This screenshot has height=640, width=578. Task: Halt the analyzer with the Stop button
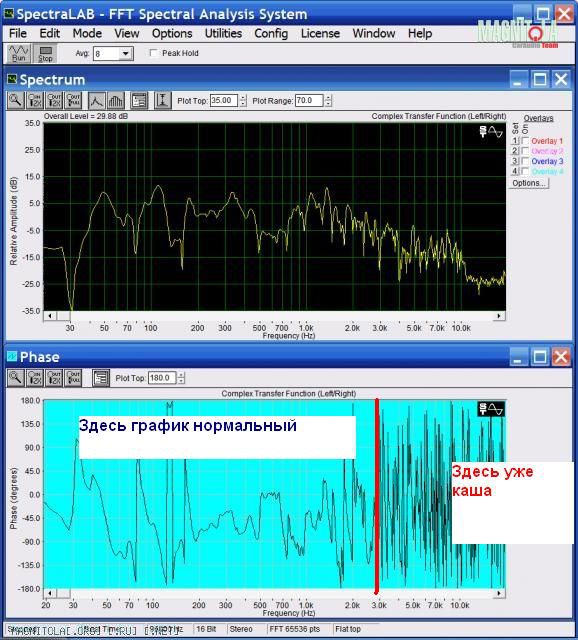point(45,53)
